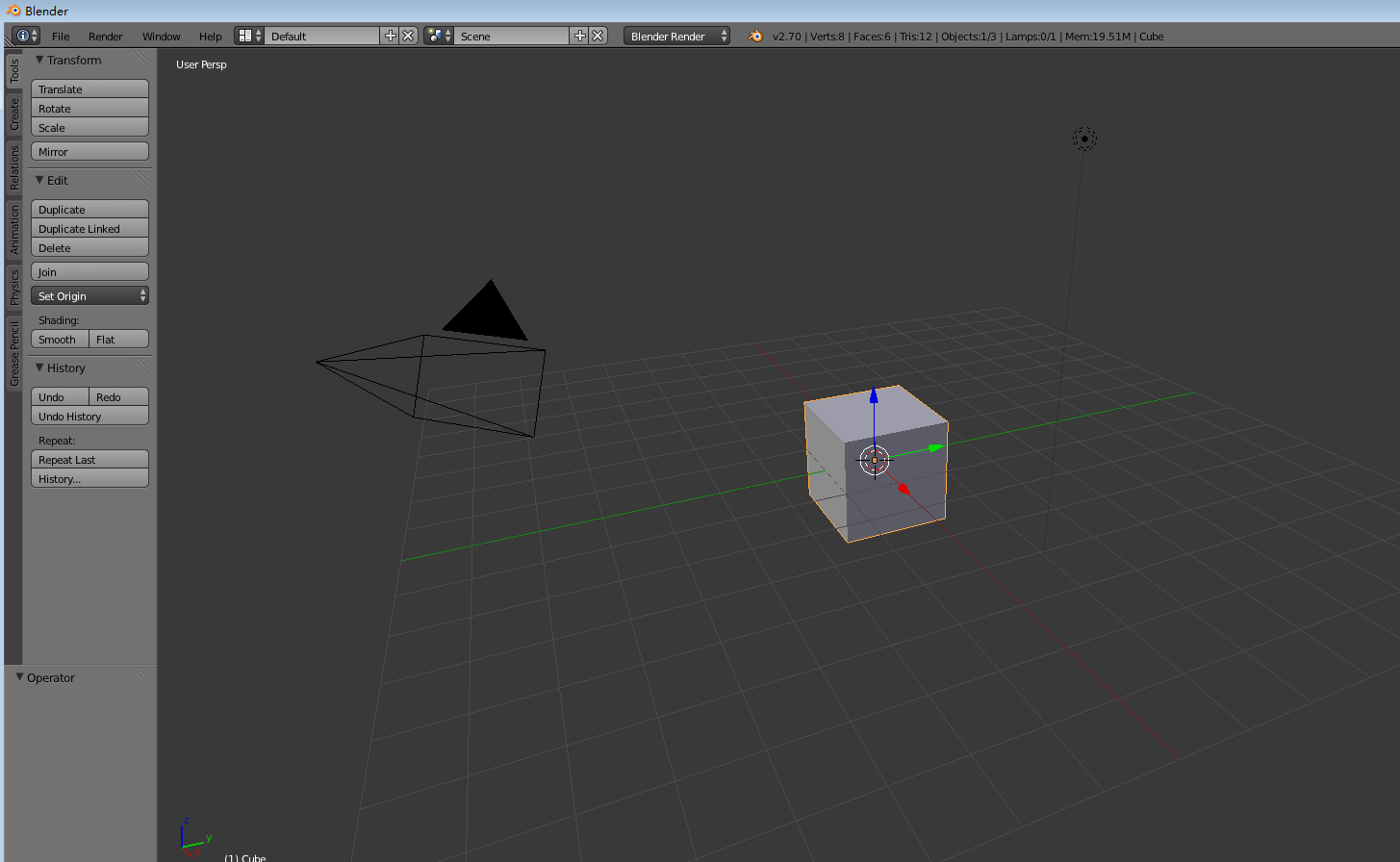Click the v2.70 version text in header
Image resolution: width=1400 pixels, height=862 pixels.
786,37
